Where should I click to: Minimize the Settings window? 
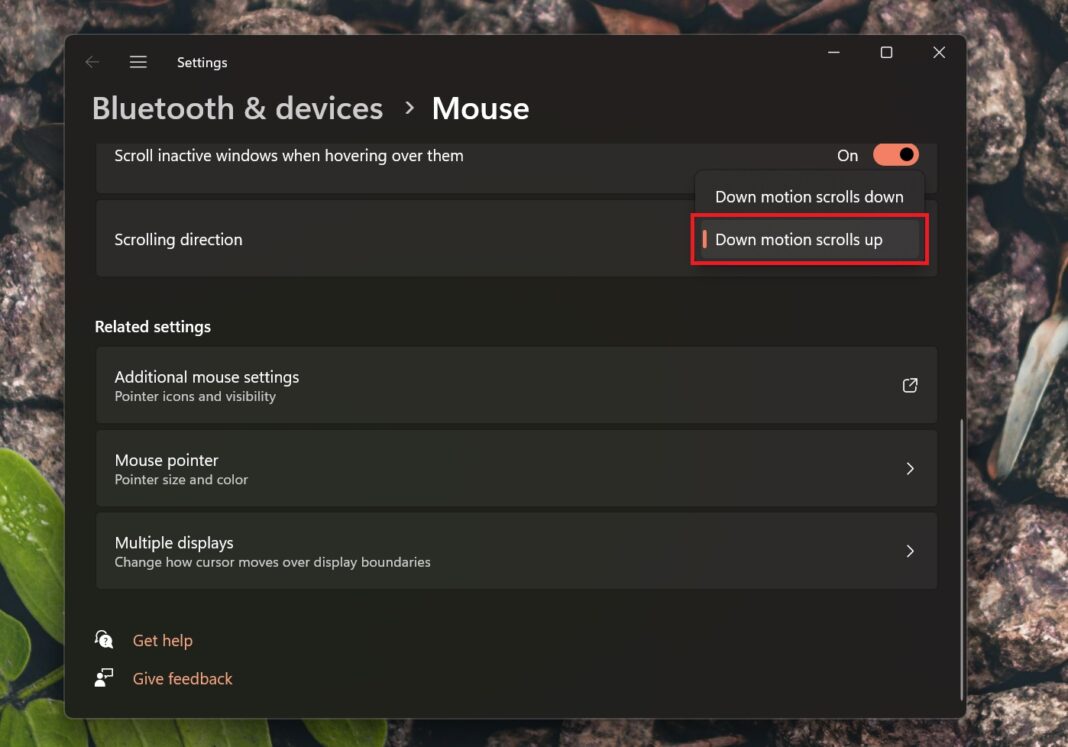point(833,53)
